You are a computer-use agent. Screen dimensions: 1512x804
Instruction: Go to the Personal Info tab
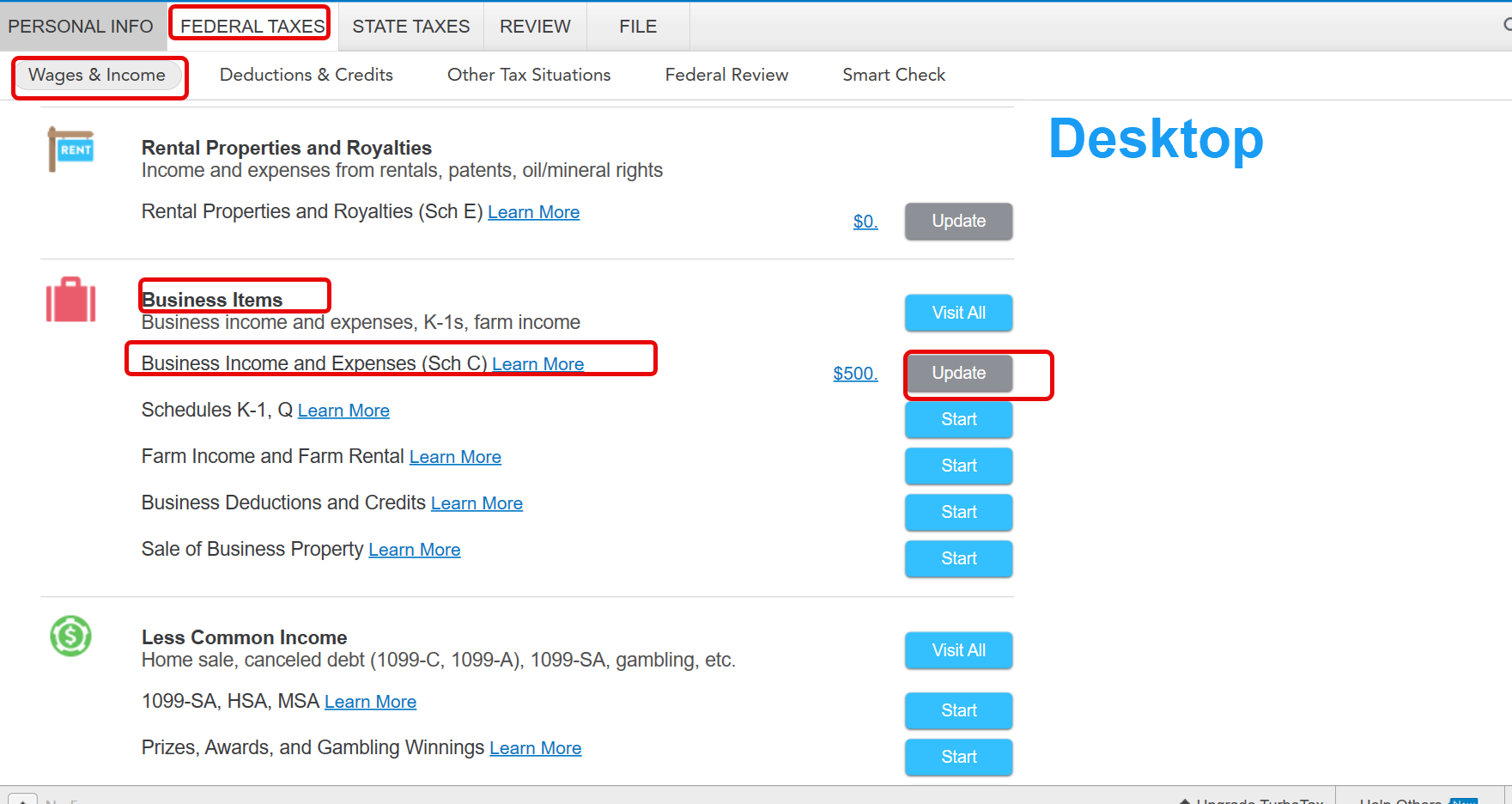(80, 26)
